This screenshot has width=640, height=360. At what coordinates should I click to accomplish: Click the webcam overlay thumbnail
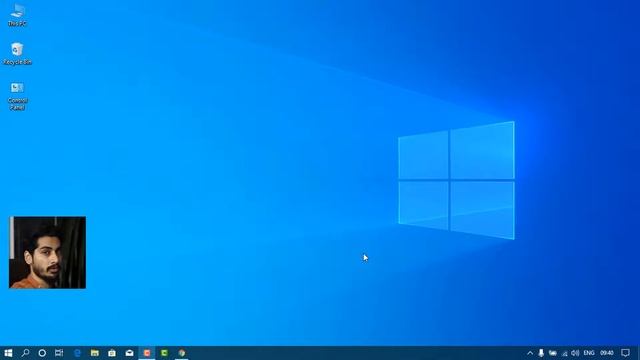[47, 252]
